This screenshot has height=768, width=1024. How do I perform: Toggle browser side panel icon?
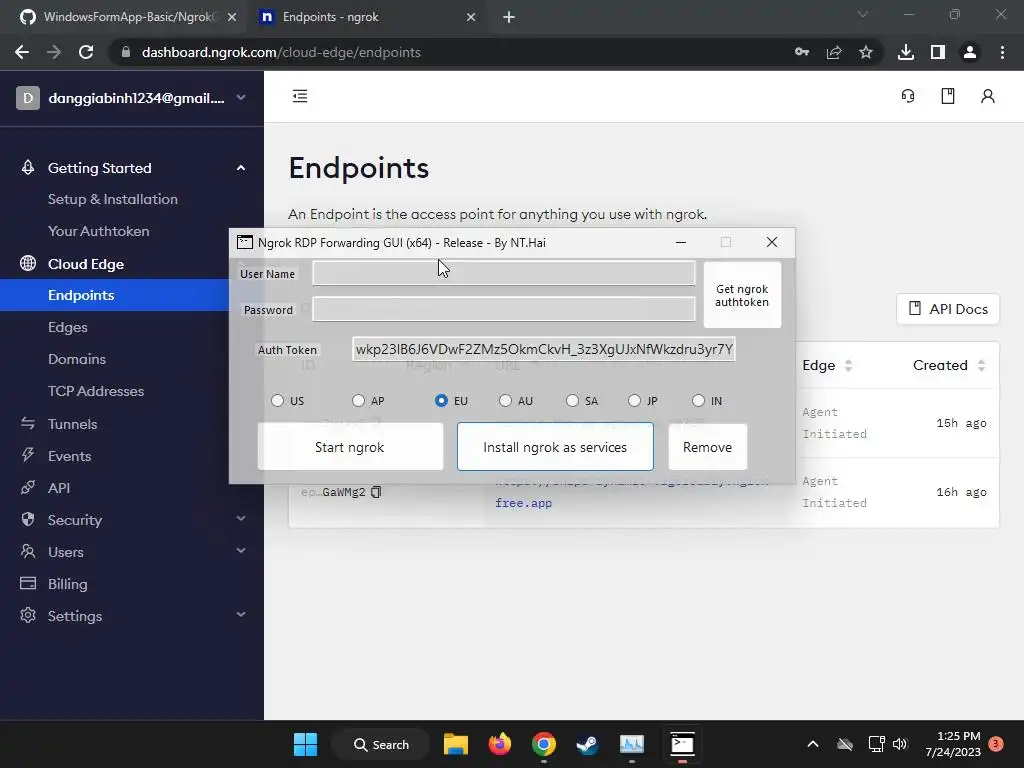click(938, 52)
